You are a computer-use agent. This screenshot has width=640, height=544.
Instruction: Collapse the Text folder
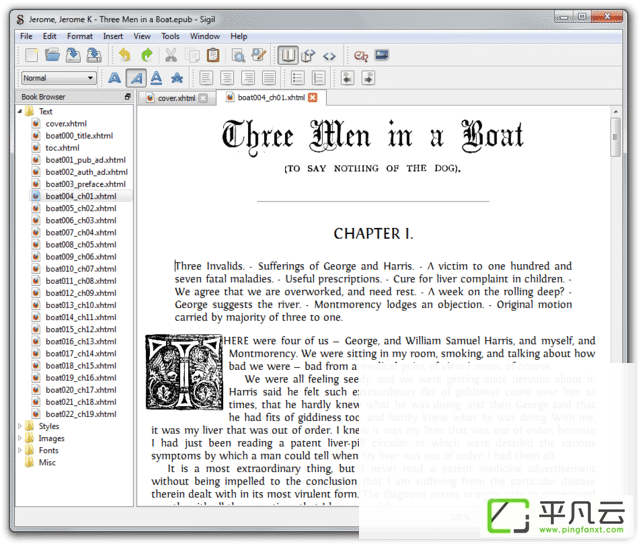click(20, 111)
